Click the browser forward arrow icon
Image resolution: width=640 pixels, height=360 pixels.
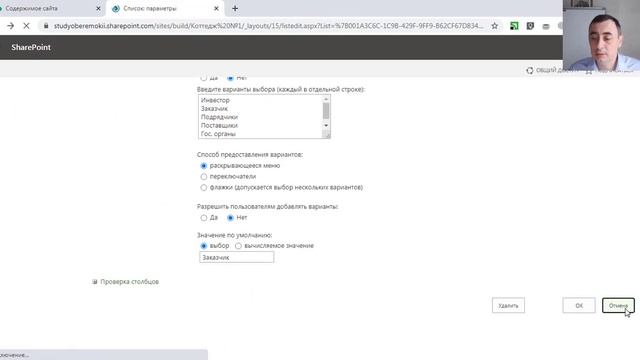[11, 26]
